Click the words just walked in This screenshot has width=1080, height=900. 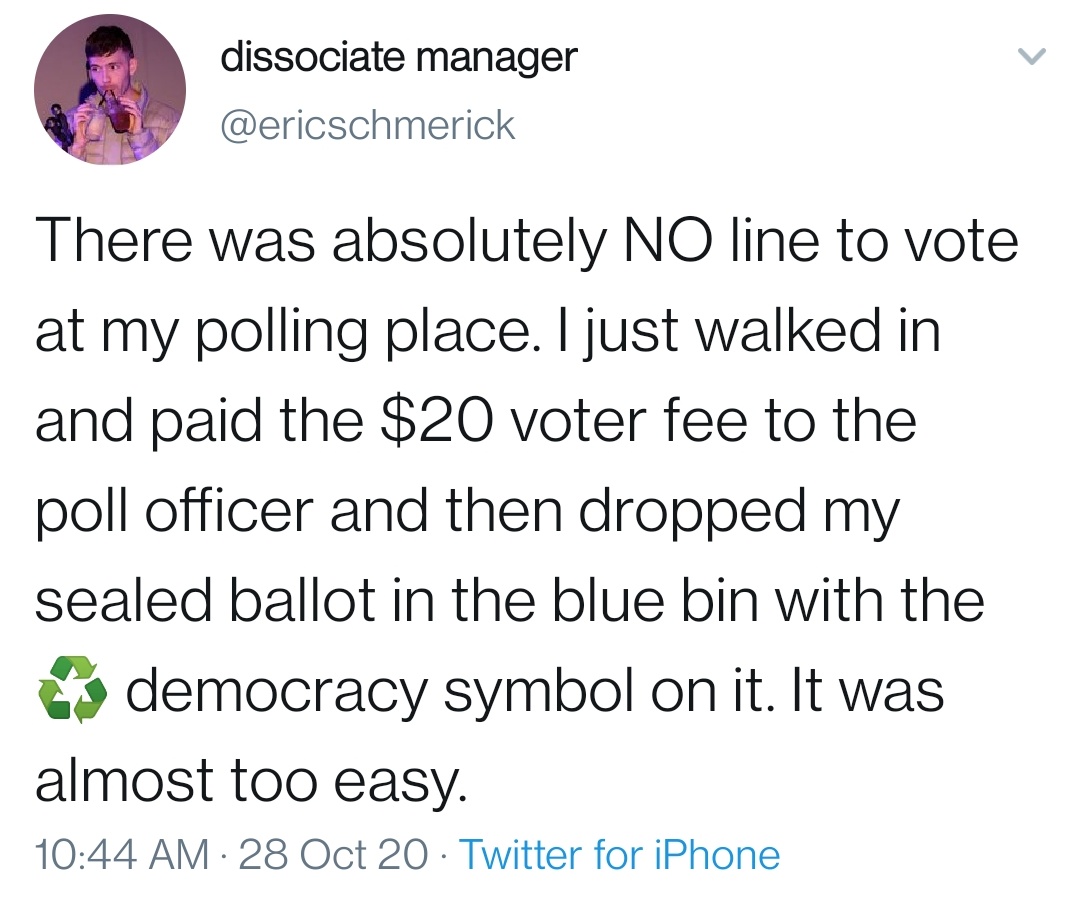762,332
